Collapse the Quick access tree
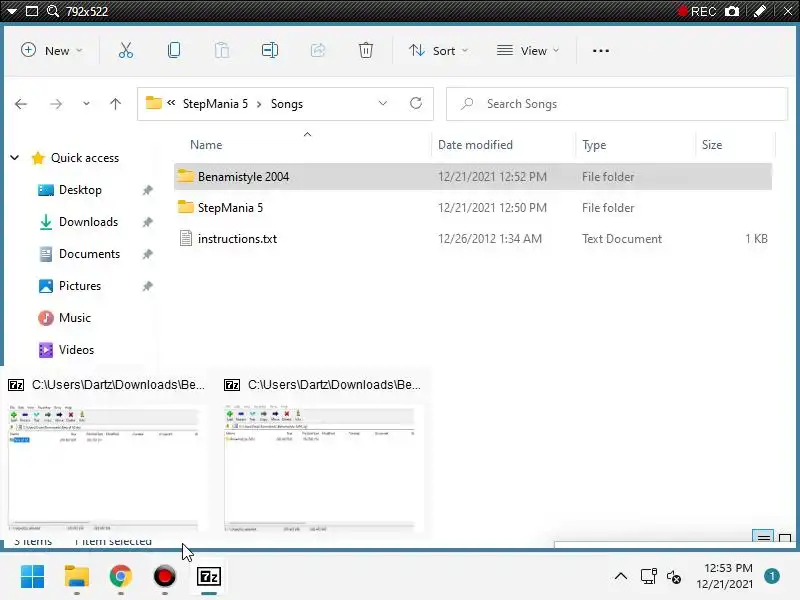The image size is (800, 600). (15, 158)
